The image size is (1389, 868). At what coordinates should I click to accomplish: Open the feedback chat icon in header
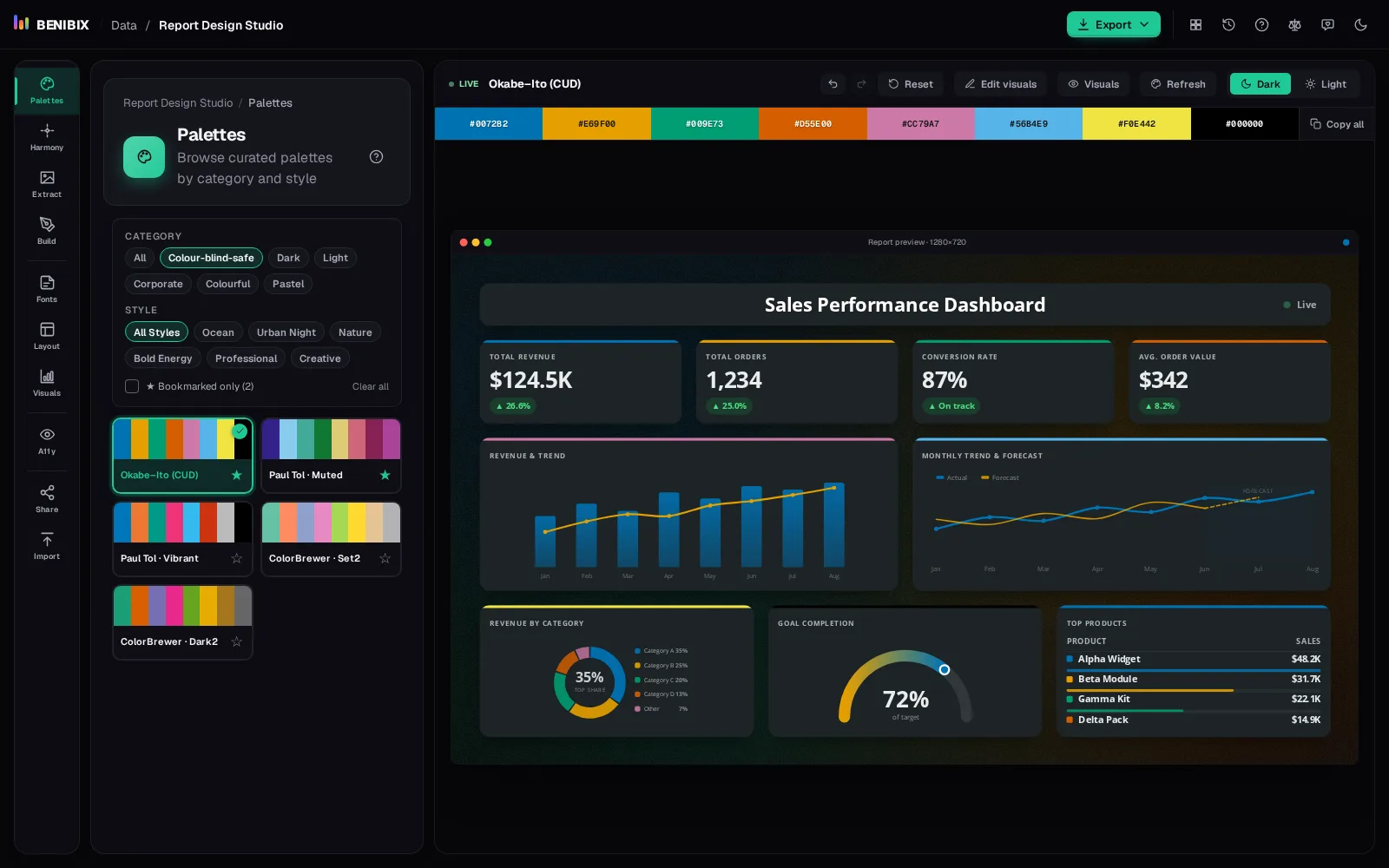point(1327,25)
